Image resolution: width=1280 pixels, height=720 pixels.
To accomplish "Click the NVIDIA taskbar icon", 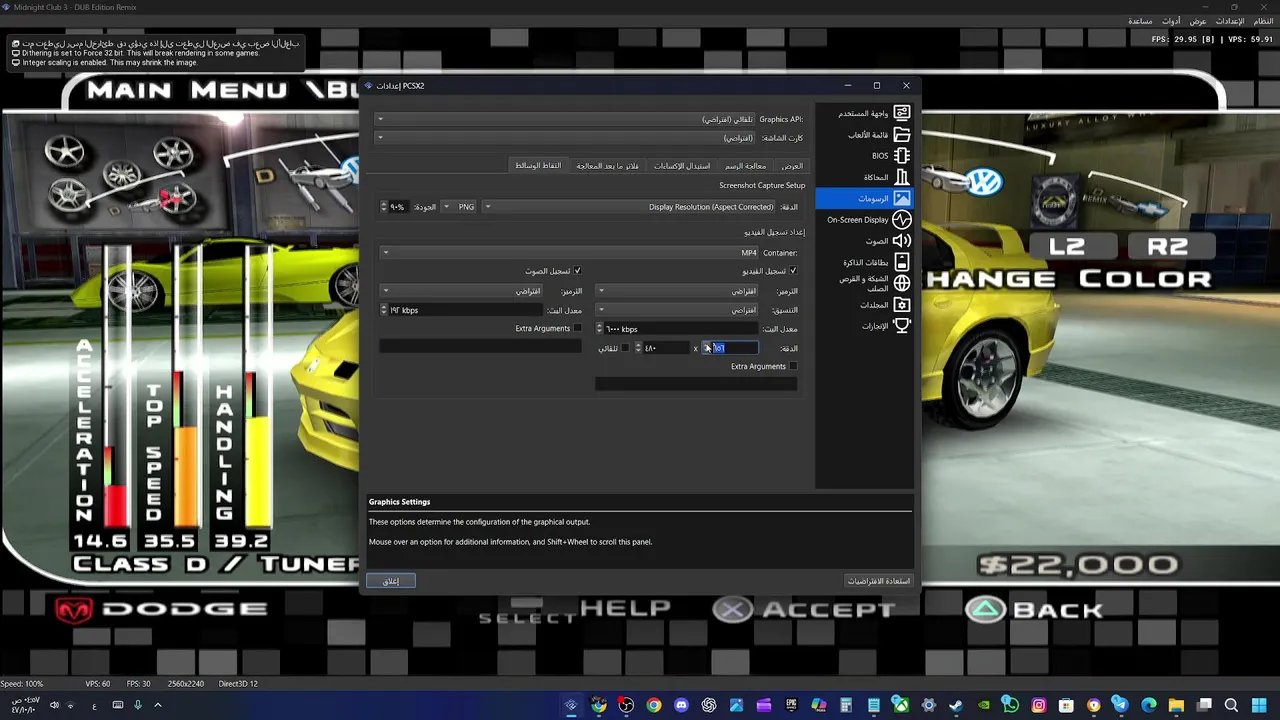I will [x=984, y=705].
